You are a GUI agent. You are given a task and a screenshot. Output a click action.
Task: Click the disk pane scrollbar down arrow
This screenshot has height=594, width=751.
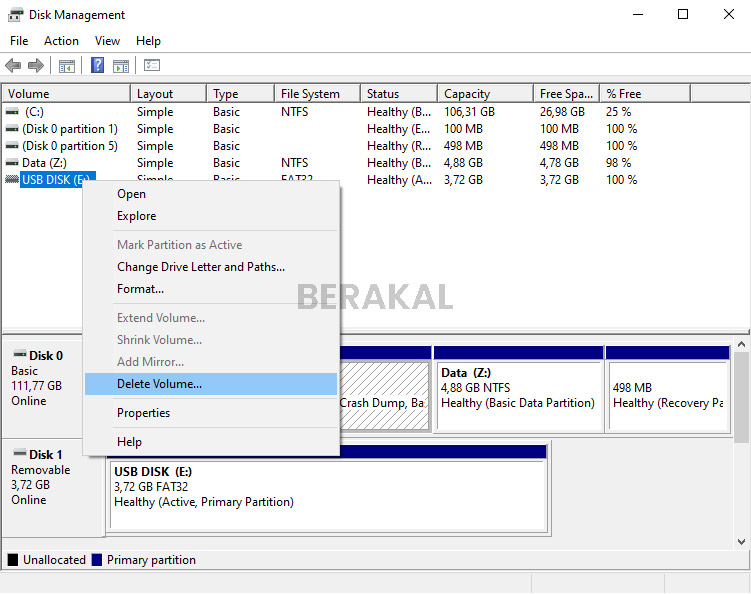click(x=741, y=542)
